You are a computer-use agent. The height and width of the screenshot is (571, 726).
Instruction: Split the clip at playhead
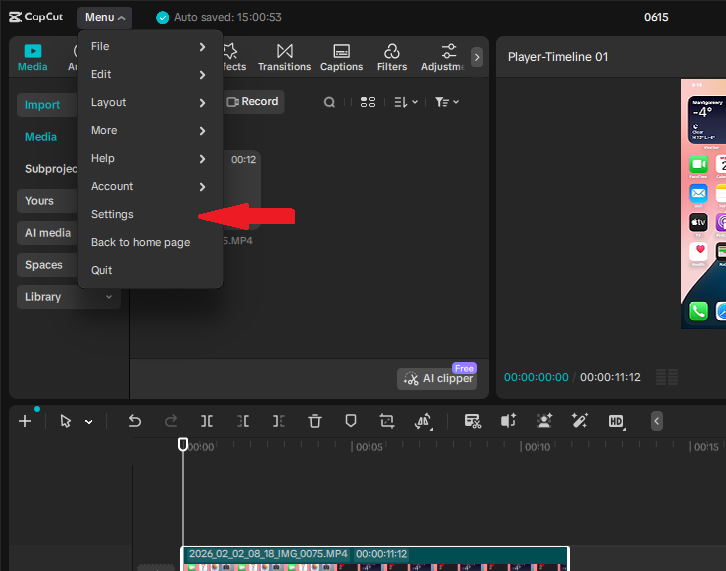[x=207, y=421]
